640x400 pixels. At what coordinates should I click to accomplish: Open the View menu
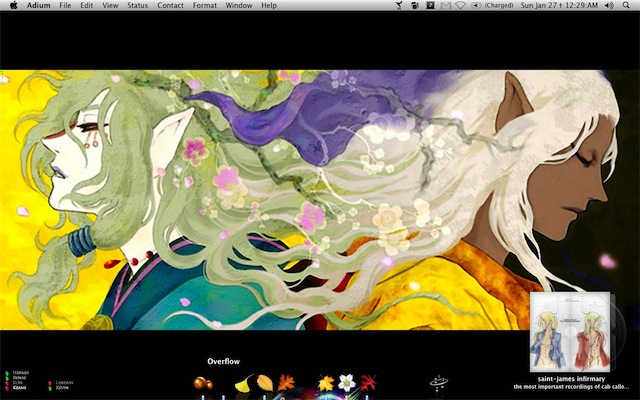110,5
